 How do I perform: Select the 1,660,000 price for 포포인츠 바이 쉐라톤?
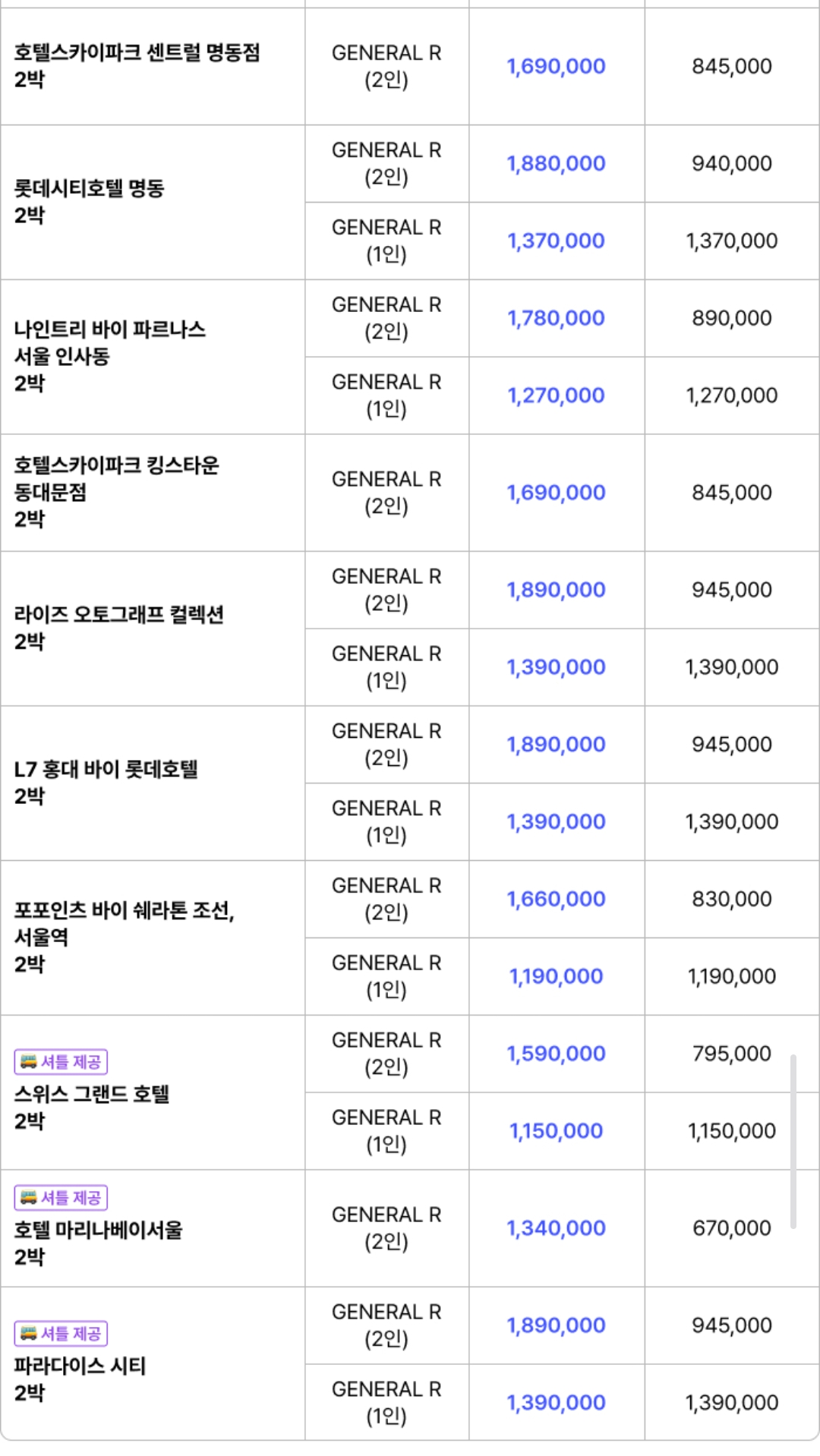point(556,900)
